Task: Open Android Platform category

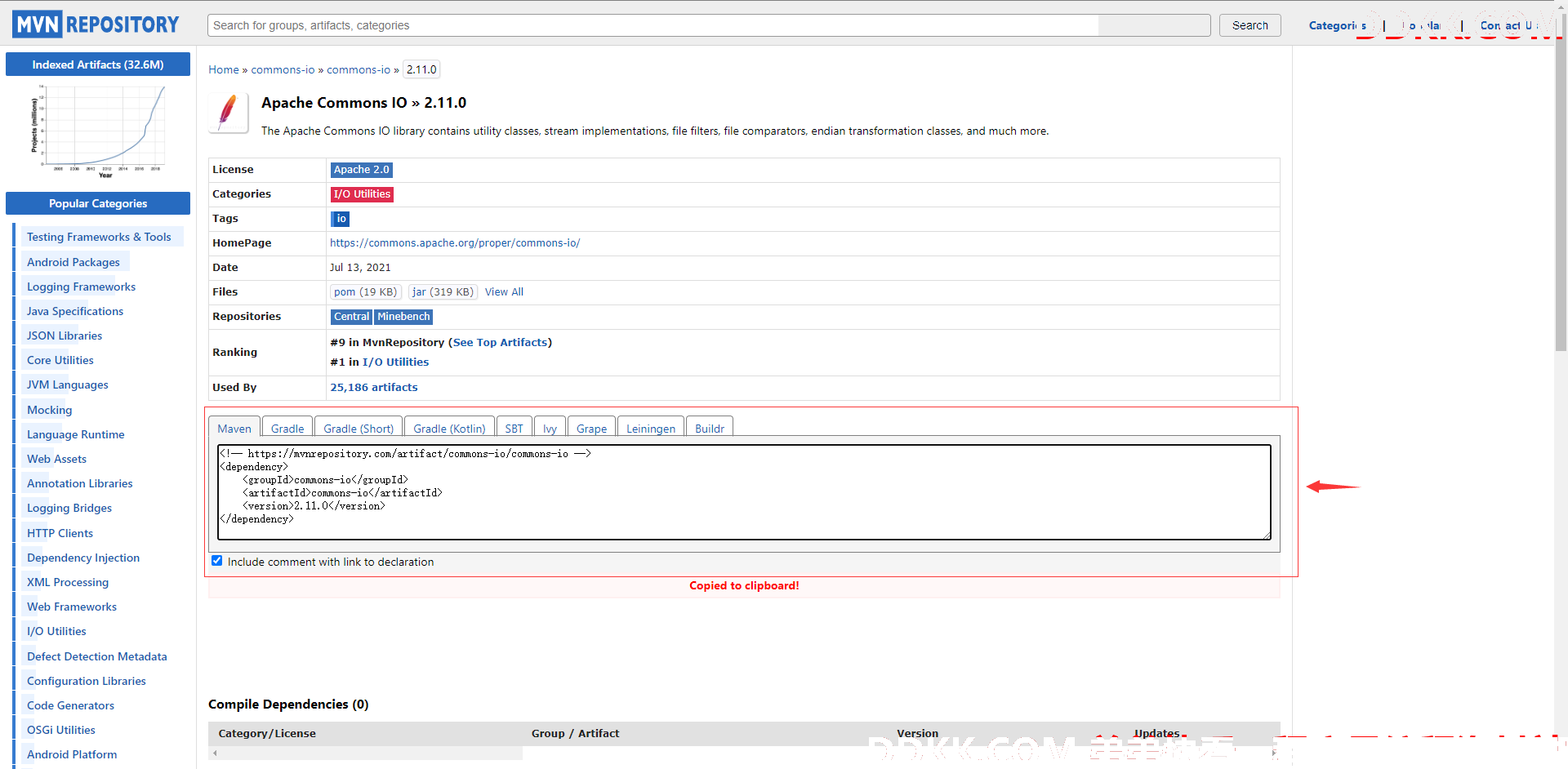Action: [72, 754]
